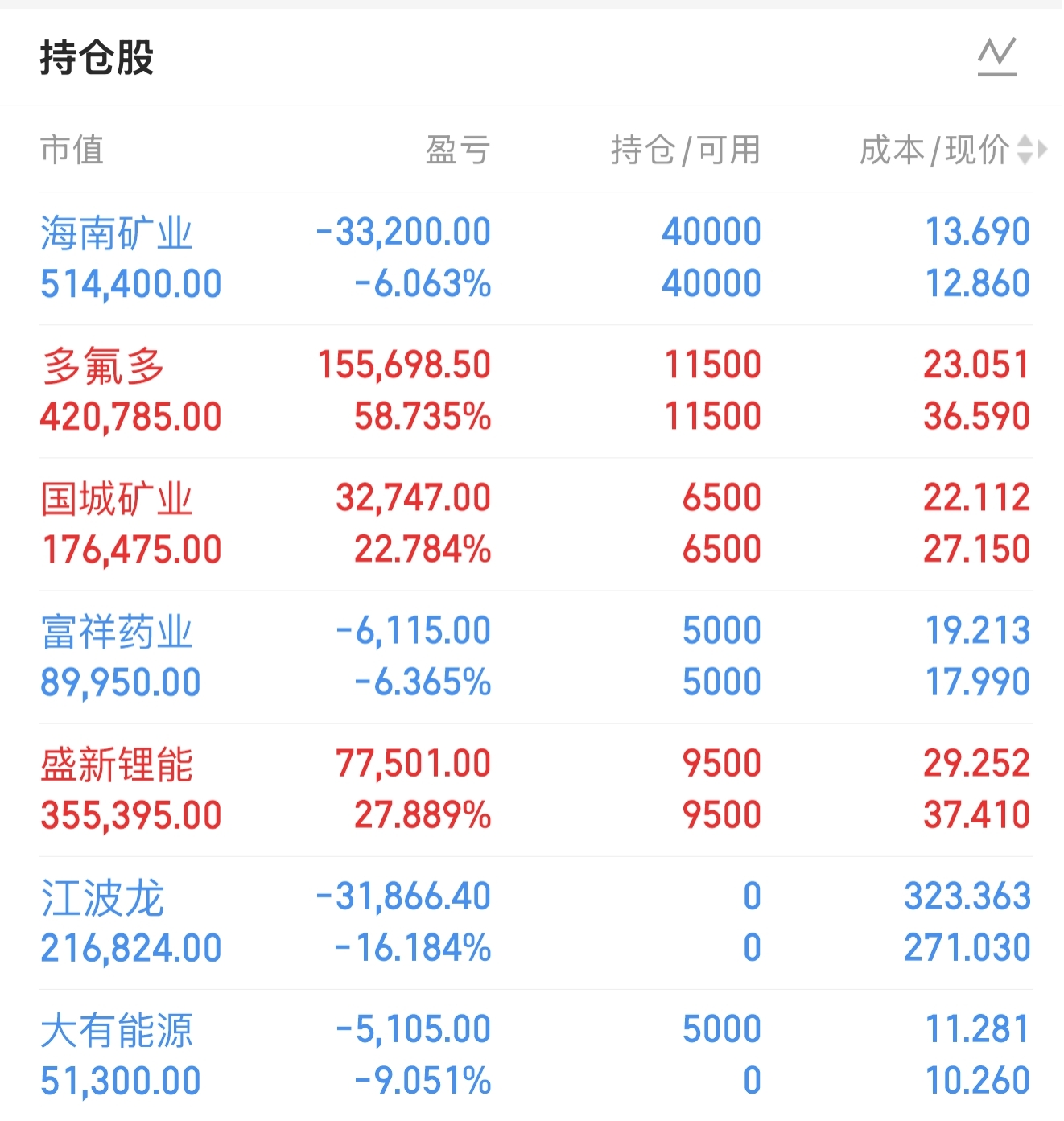The width and height of the screenshot is (1064, 1121).
Task: Select the 155,698.50 profit value
Action: click(404, 365)
